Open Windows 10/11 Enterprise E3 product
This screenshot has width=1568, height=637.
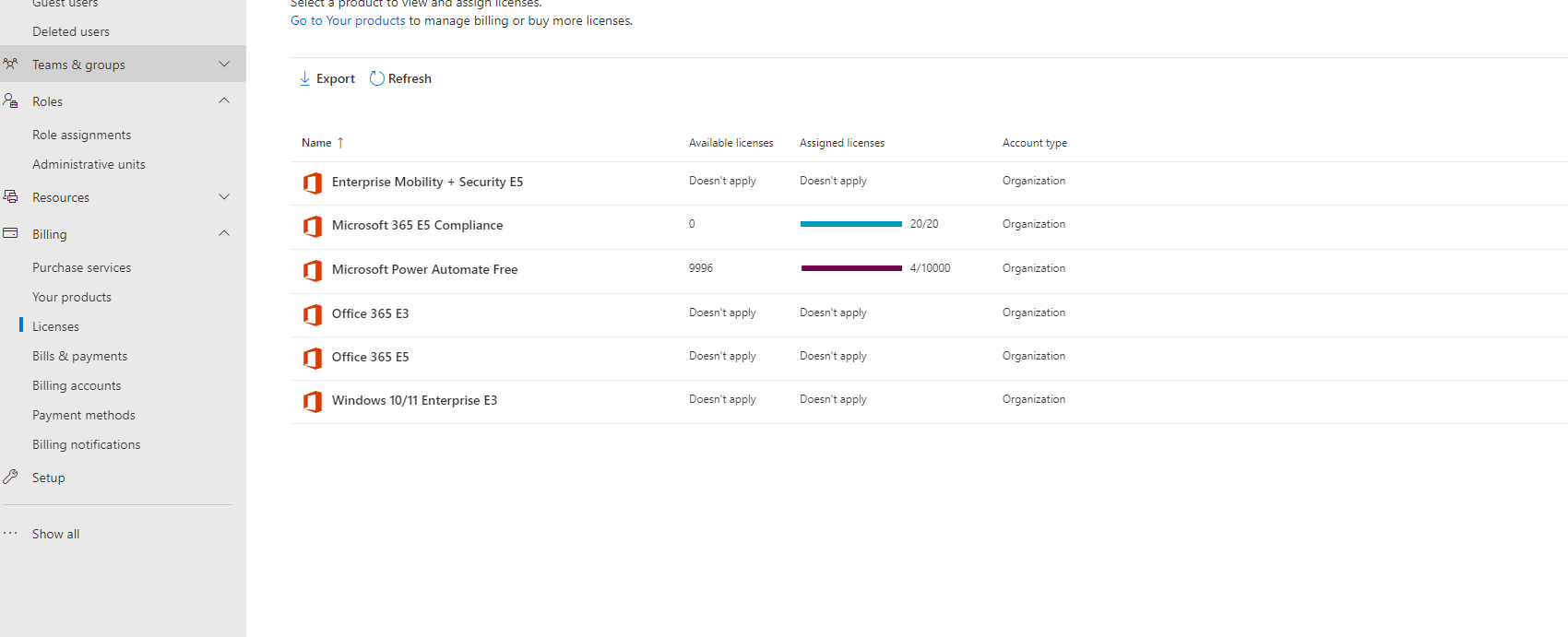[414, 400]
